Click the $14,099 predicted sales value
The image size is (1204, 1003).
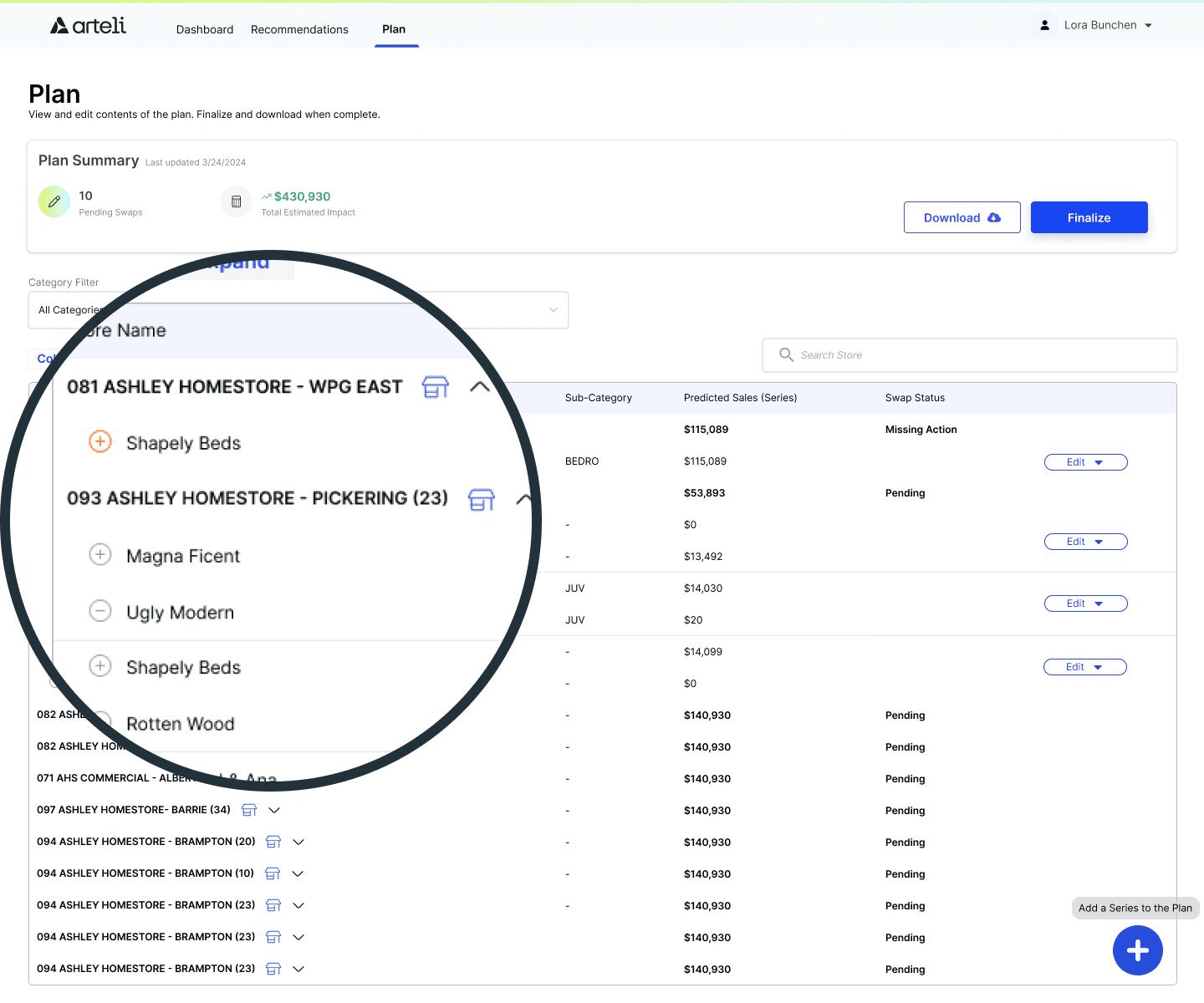tap(703, 652)
